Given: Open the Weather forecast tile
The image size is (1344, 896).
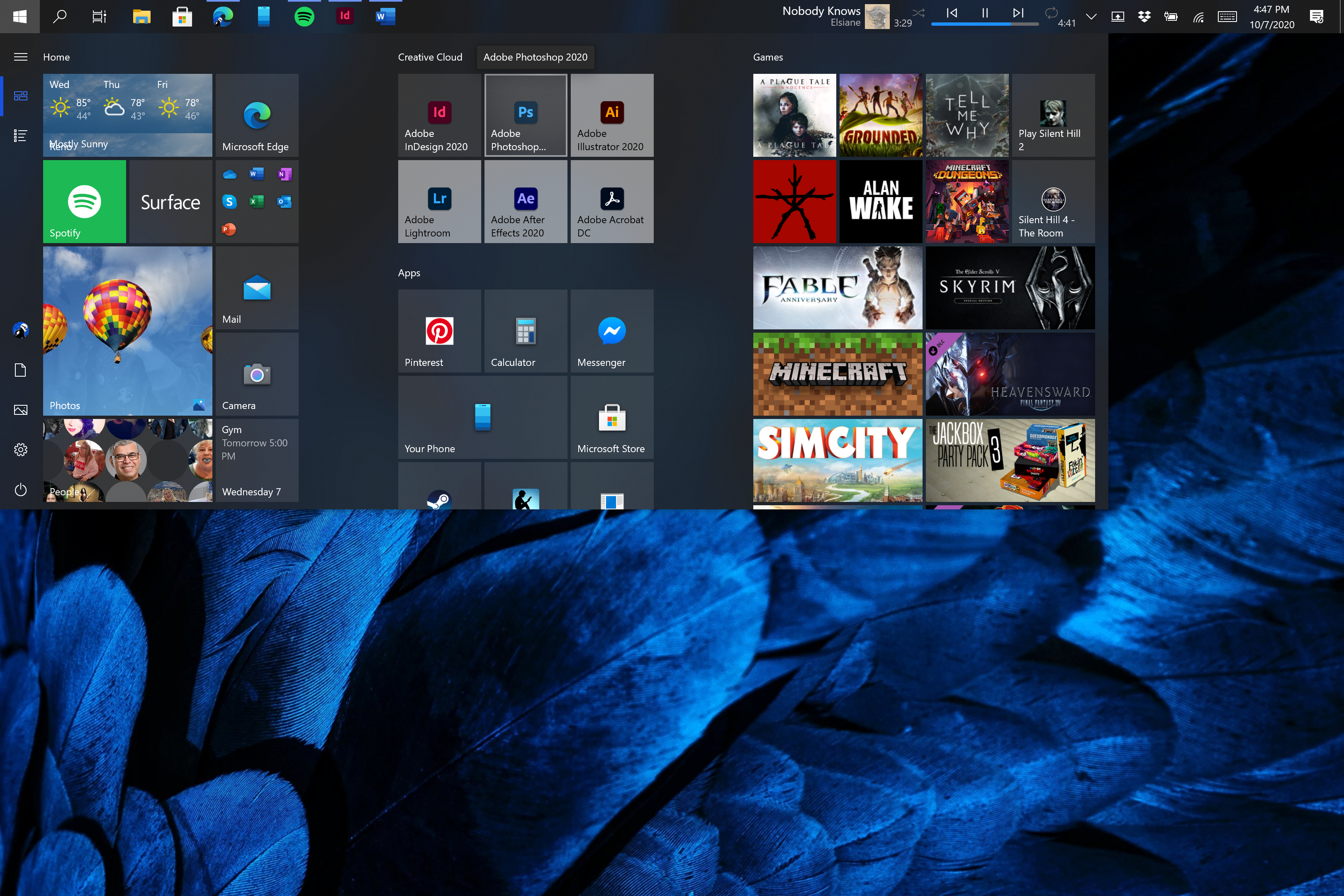Looking at the screenshot, I should tap(127, 115).
